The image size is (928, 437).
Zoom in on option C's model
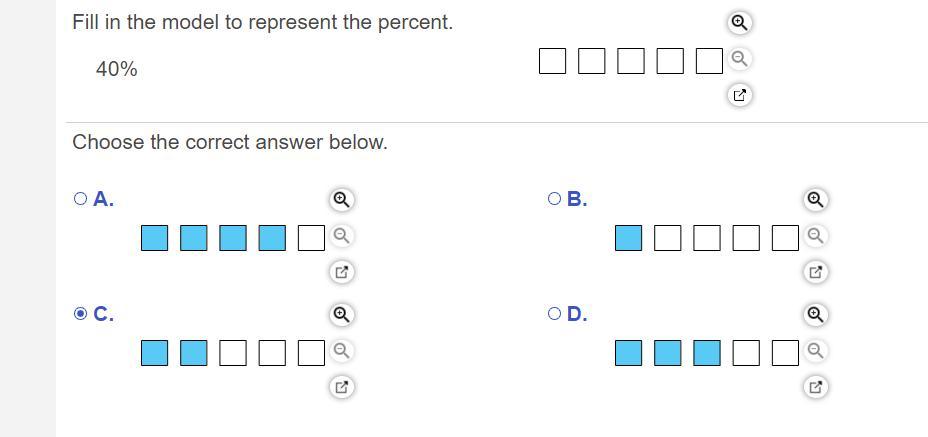pyautogui.click(x=341, y=314)
